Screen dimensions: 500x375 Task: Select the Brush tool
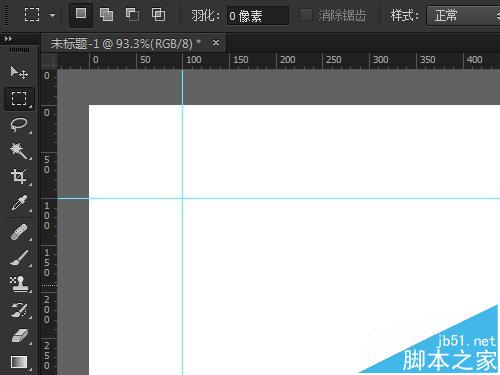click(x=19, y=258)
